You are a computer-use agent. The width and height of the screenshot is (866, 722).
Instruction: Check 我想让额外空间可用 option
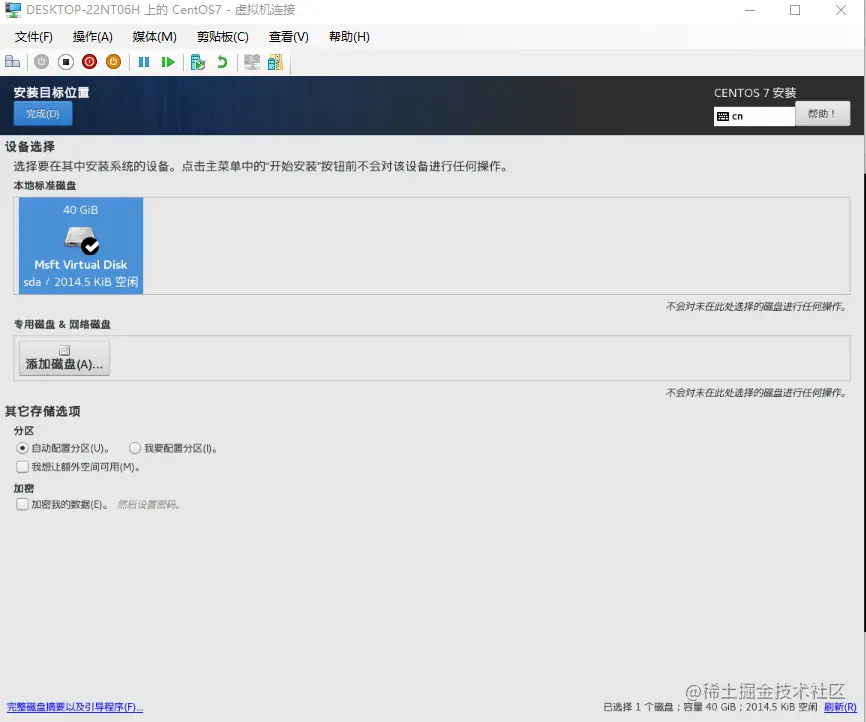point(22,466)
